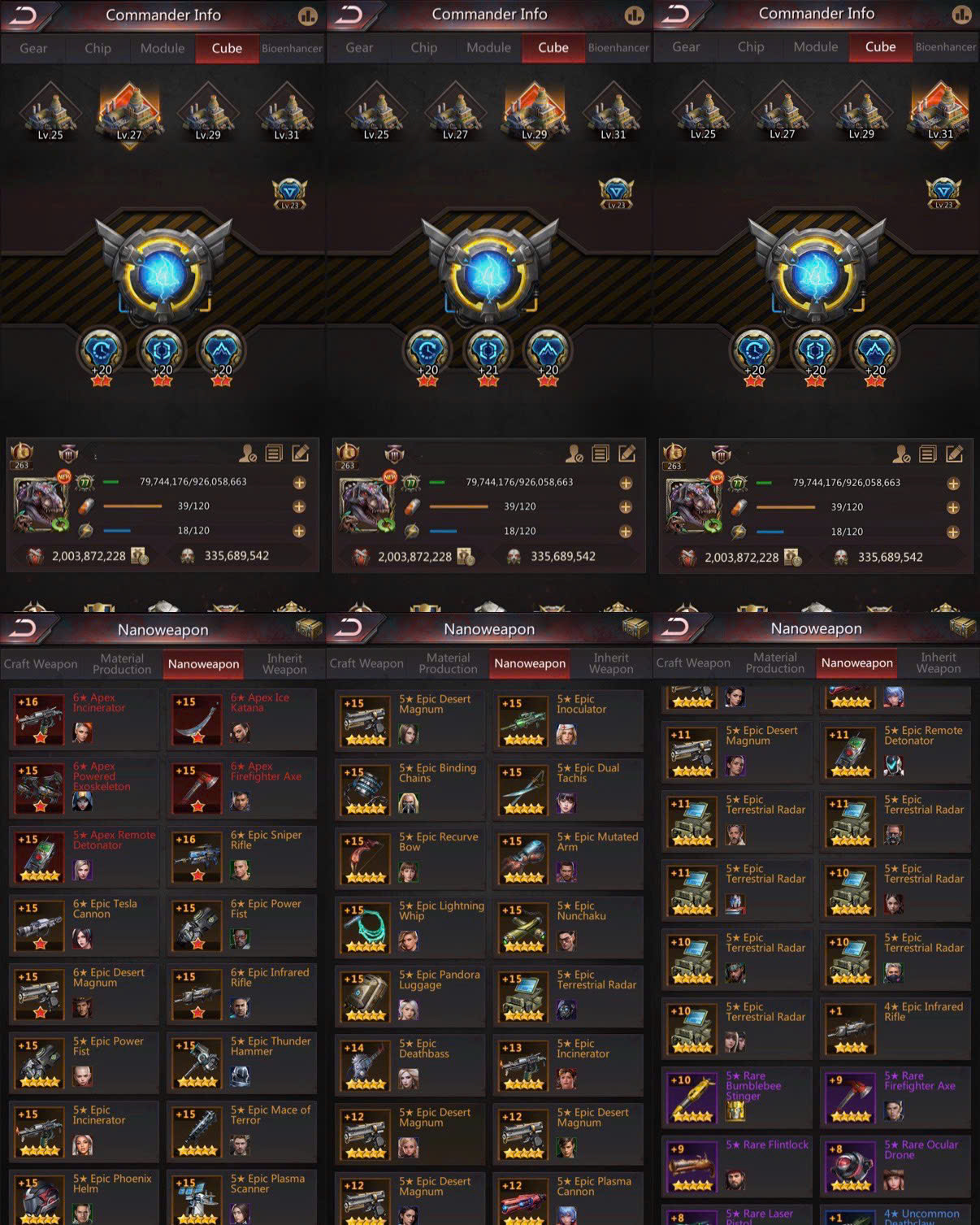The image size is (980, 1225).
Task: Open Material Production tab above Binding Chains list
Action: pyautogui.click(x=448, y=663)
